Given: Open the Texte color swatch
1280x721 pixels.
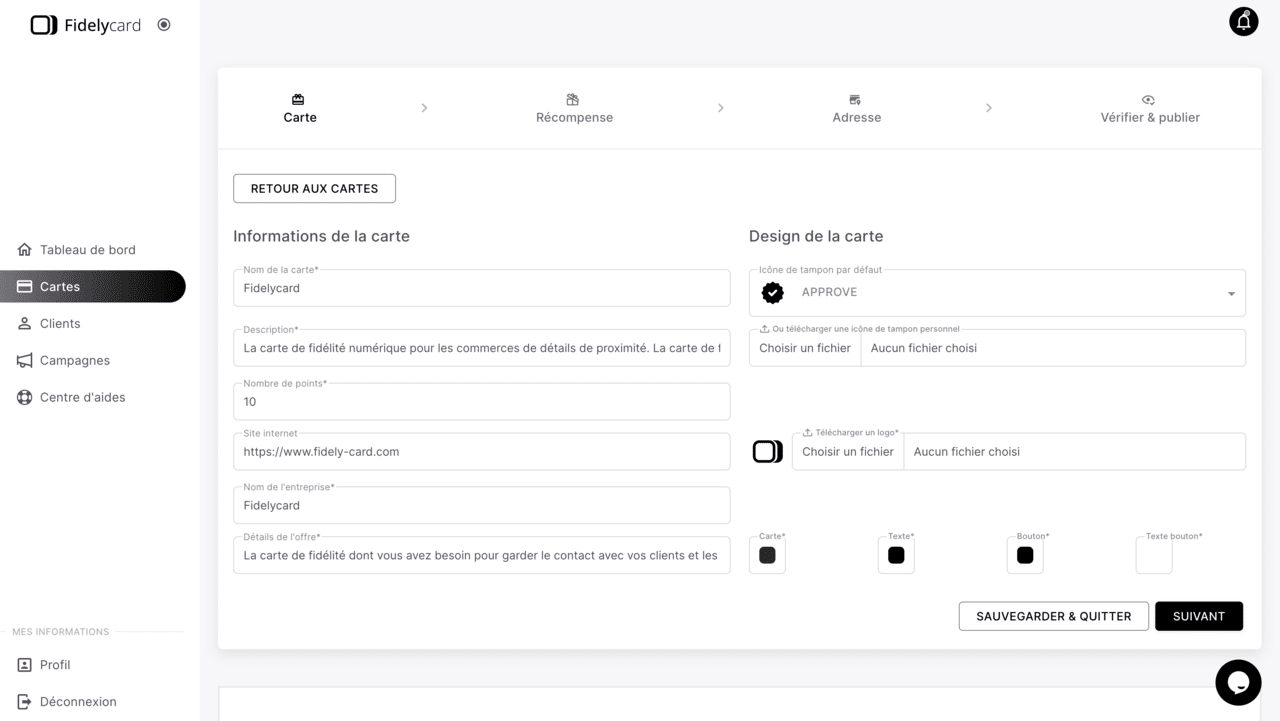Looking at the screenshot, I should [x=896, y=555].
